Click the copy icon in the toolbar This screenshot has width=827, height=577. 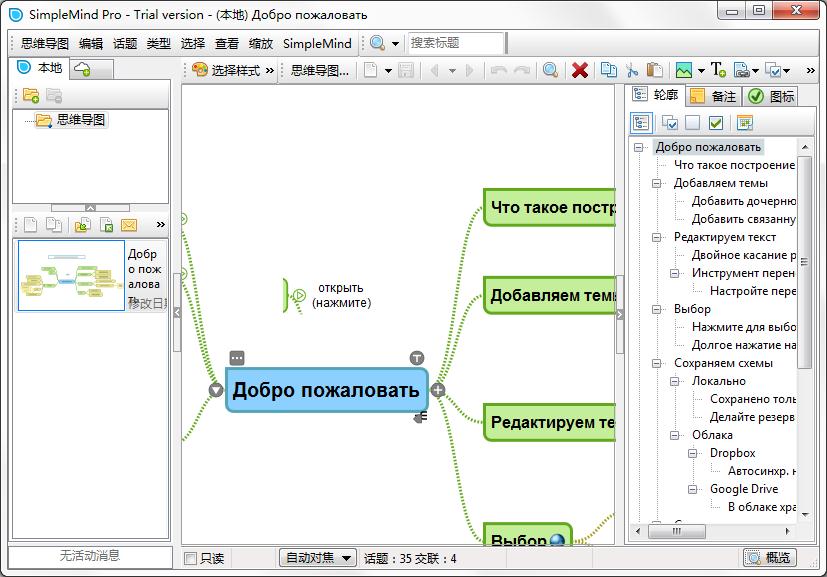(x=608, y=70)
